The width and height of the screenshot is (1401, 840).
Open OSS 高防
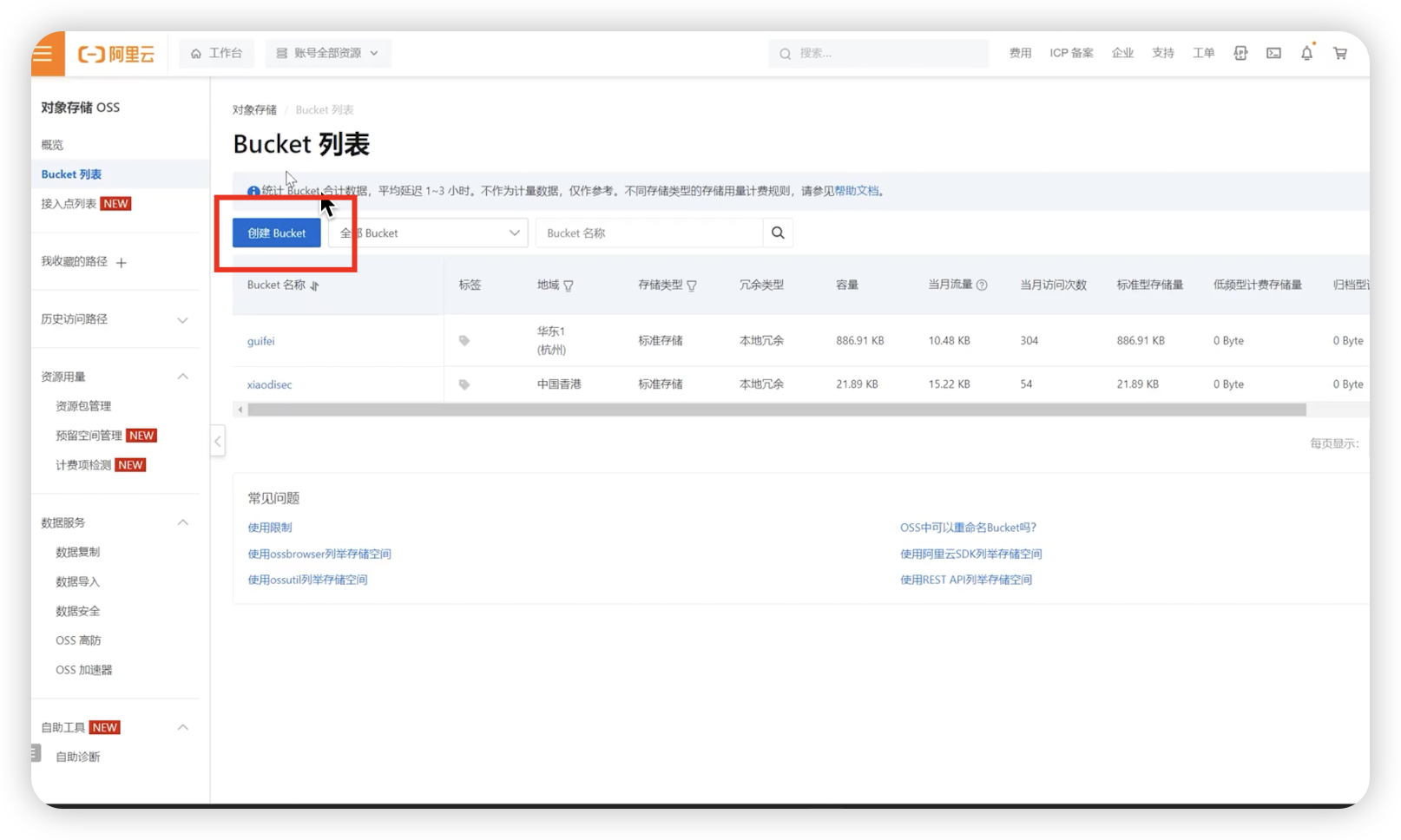click(78, 640)
